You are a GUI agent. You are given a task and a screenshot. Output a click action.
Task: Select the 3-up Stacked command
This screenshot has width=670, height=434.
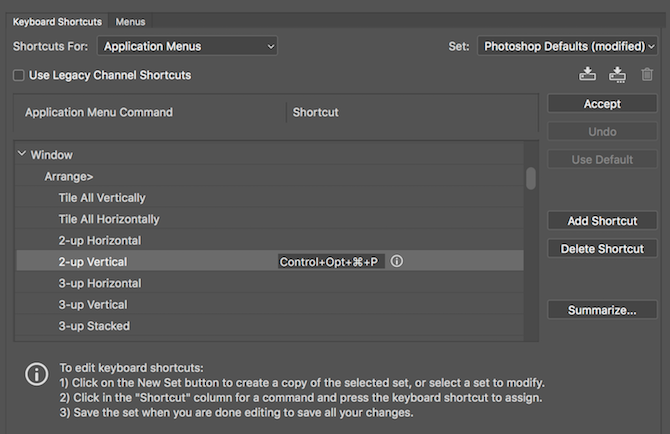pos(94,326)
